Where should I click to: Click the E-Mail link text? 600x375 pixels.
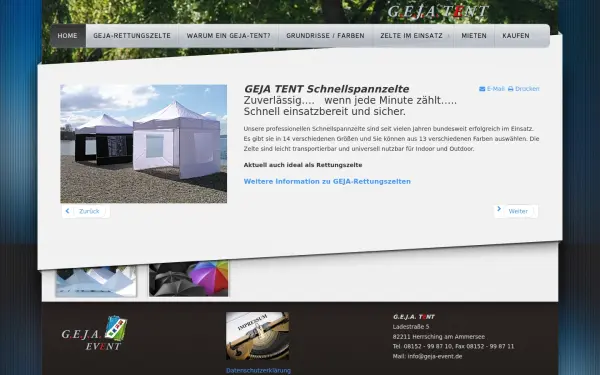pyautogui.click(x=496, y=89)
